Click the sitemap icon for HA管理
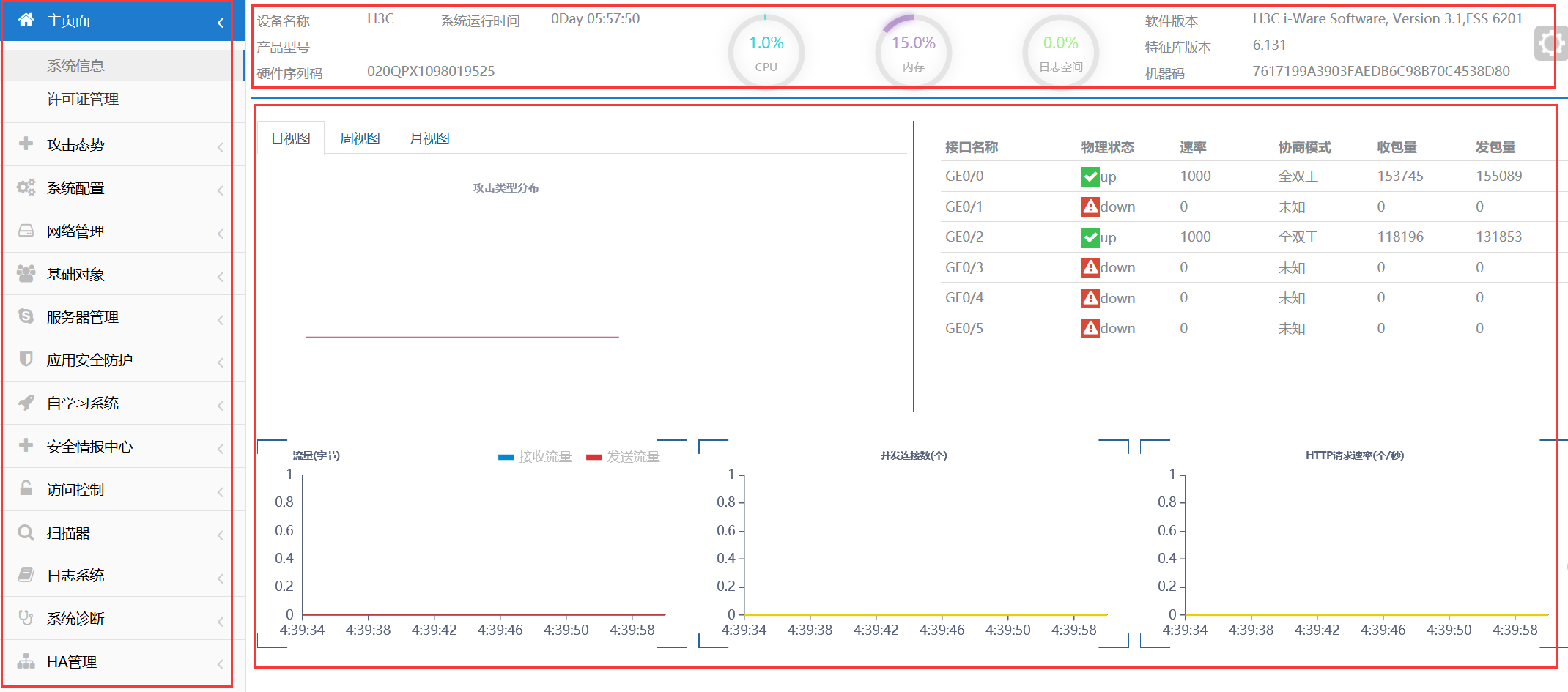 coord(26,661)
